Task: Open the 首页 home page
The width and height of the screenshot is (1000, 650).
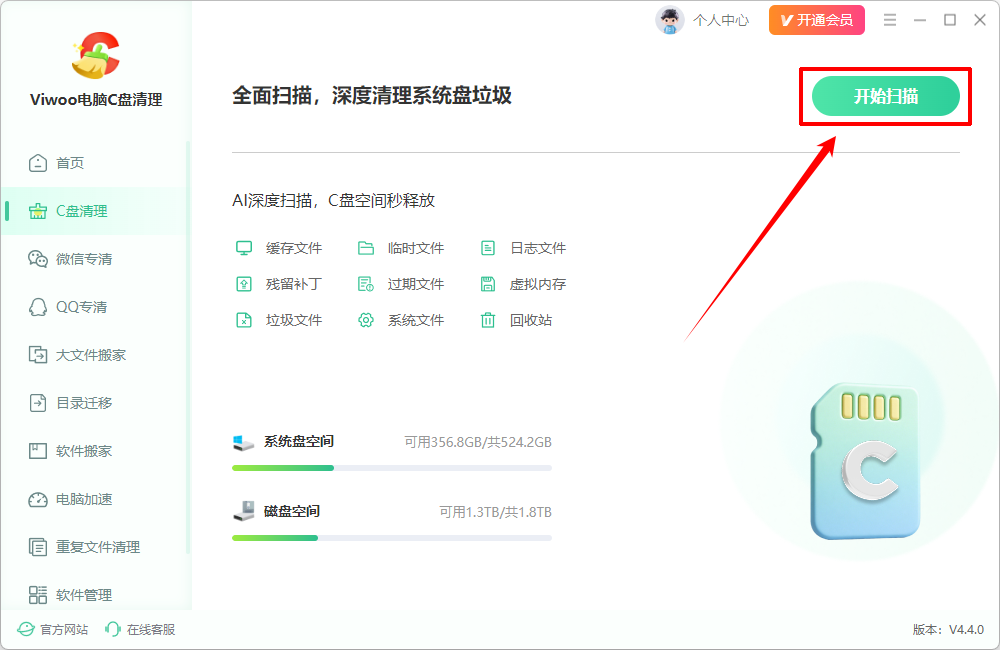Action: pyautogui.click(x=56, y=163)
